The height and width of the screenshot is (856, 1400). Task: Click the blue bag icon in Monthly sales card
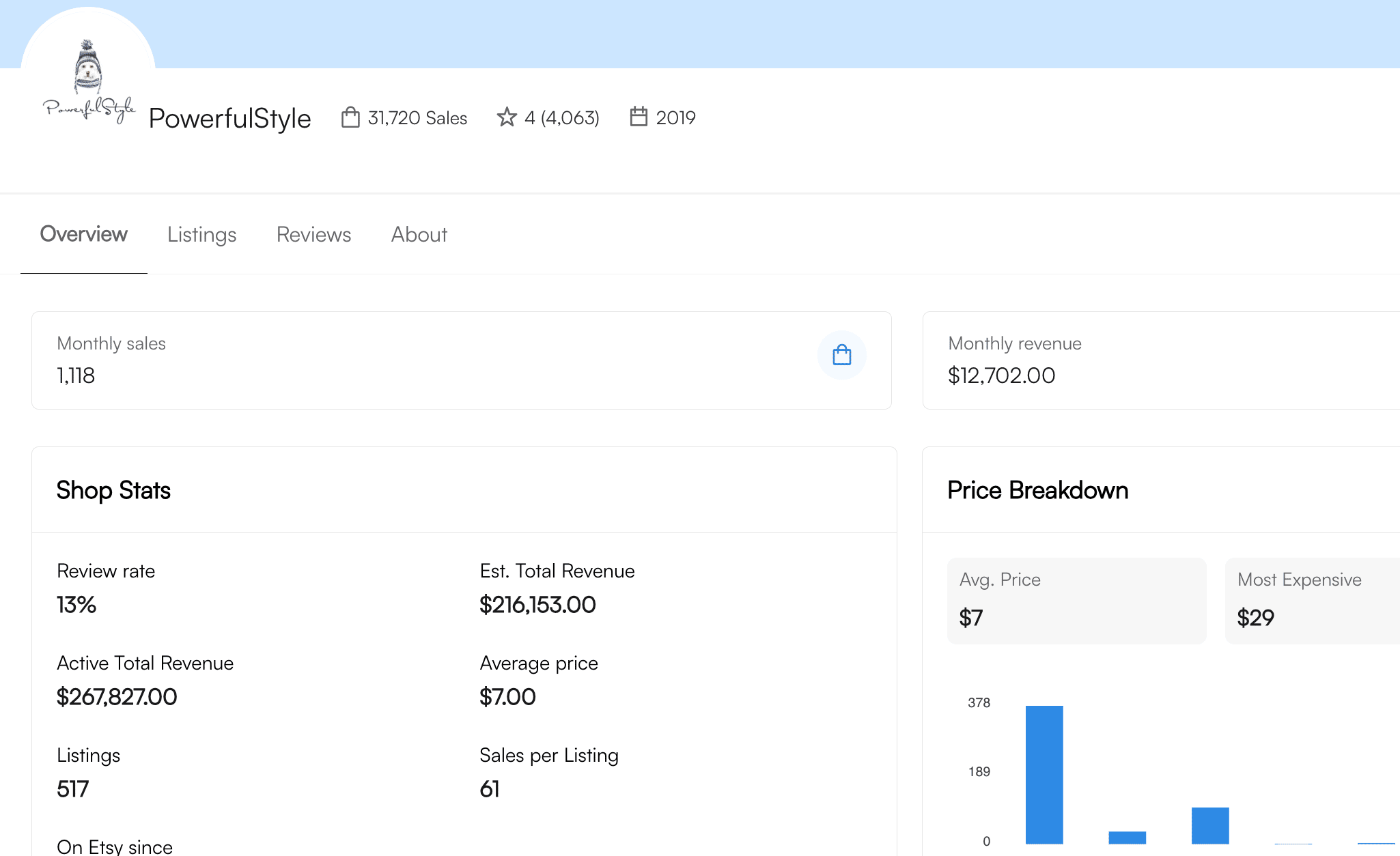(842, 355)
